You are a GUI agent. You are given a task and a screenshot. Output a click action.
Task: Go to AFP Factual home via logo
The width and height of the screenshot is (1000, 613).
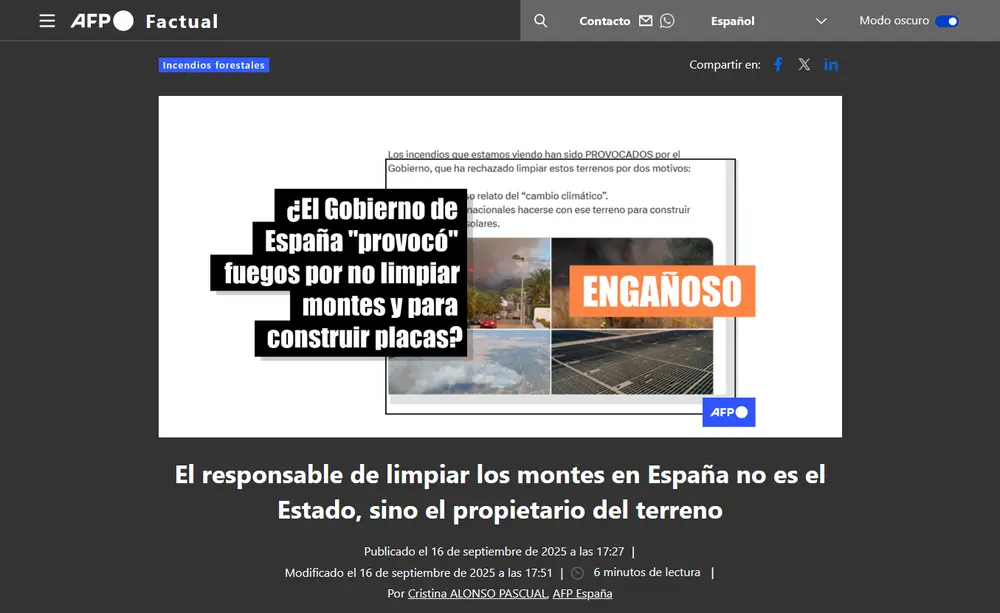click(144, 21)
